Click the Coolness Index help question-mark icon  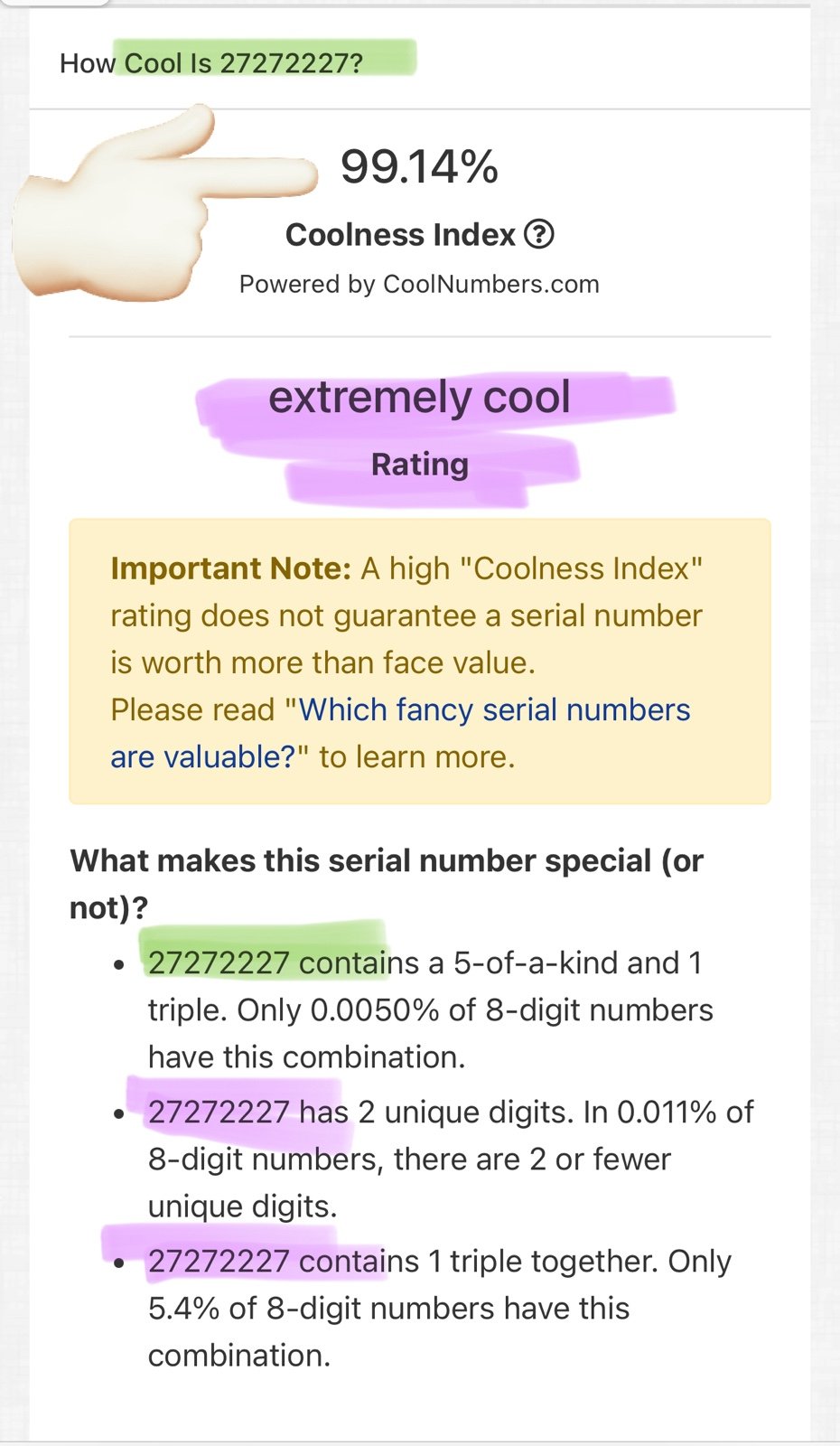539,235
